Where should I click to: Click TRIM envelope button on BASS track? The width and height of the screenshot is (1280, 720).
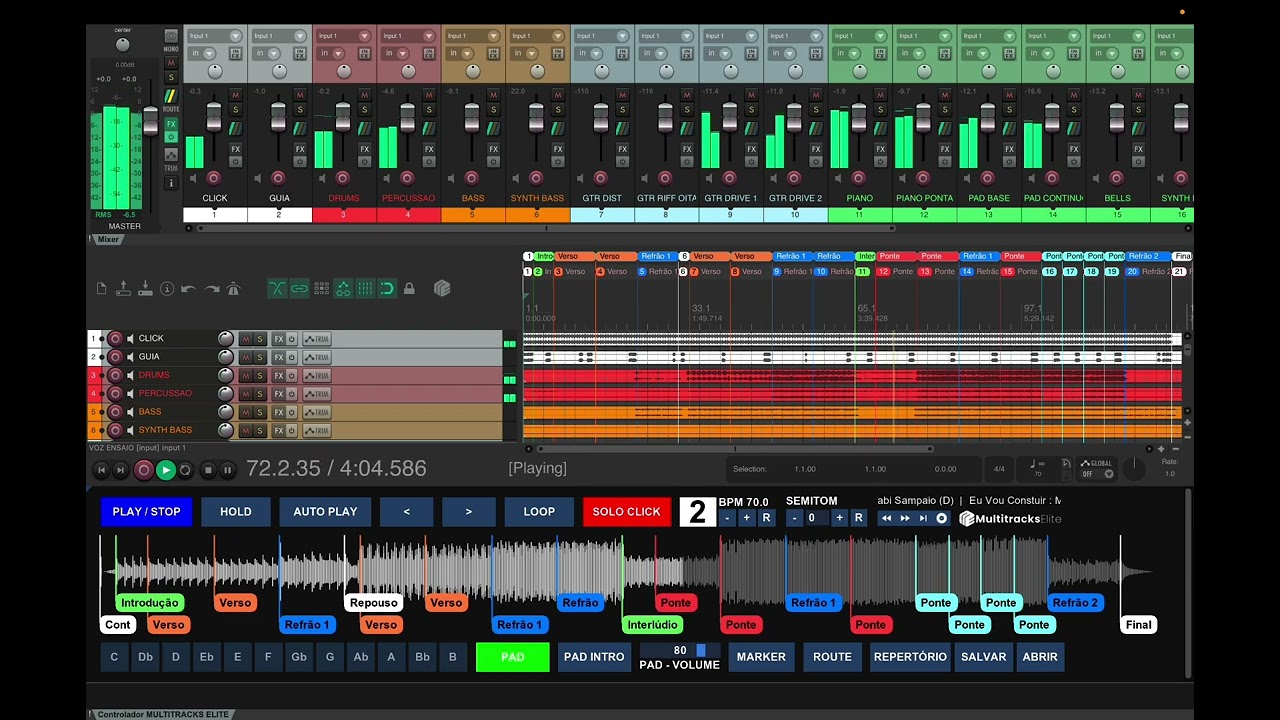pyautogui.click(x=316, y=412)
